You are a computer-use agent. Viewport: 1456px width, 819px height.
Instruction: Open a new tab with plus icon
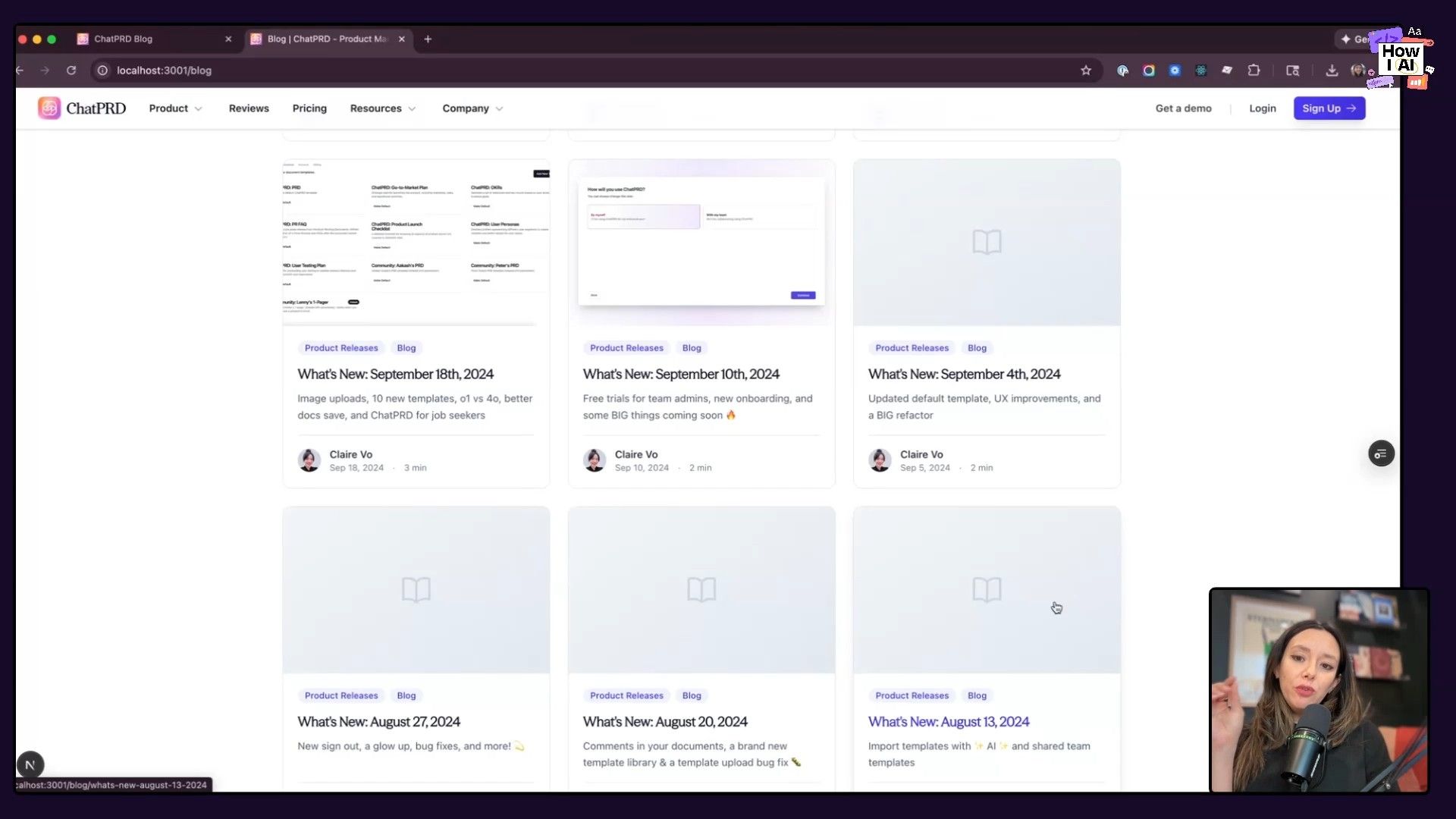(x=428, y=39)
